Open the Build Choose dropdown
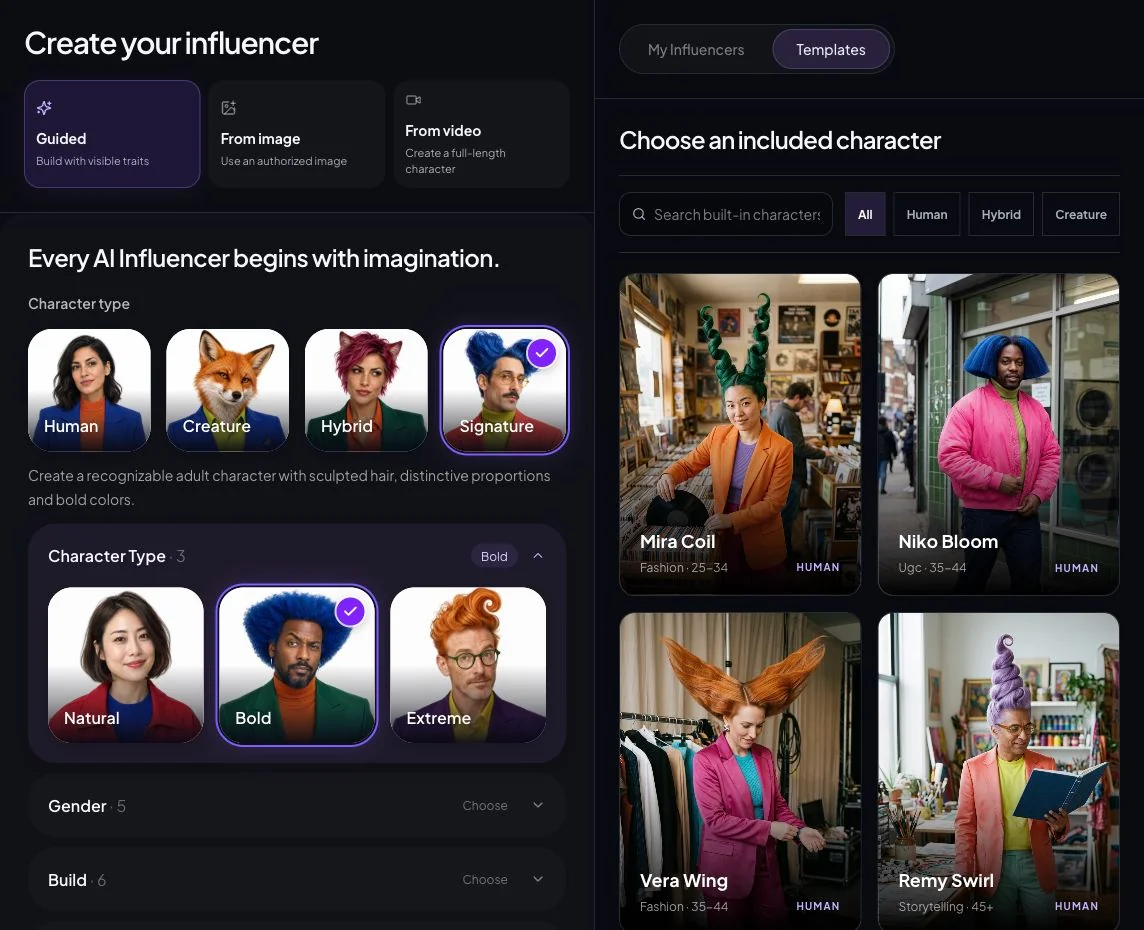The width and height of the screenshot is (1144, 930). (x=485, y=880)
